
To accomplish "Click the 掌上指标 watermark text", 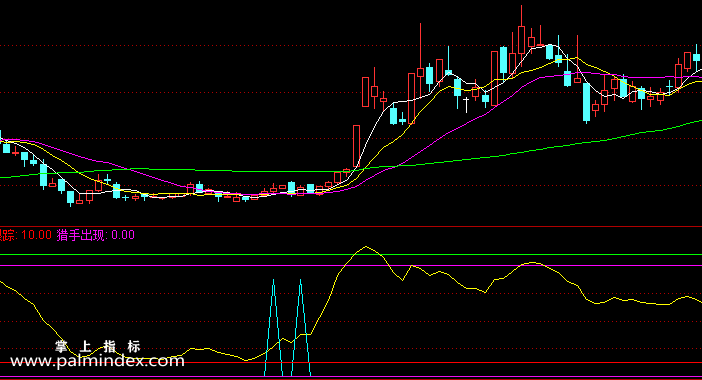I will [98, 346].
